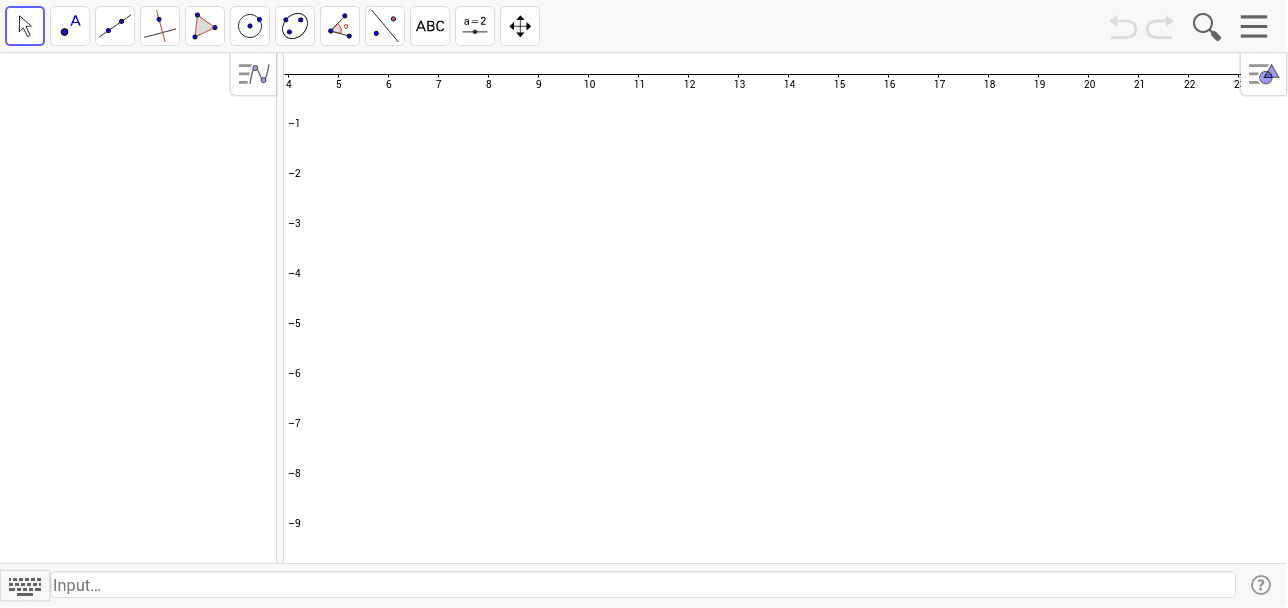Open the virtual keyboard button
This screenshot has width=1288, height=608.
25,585
